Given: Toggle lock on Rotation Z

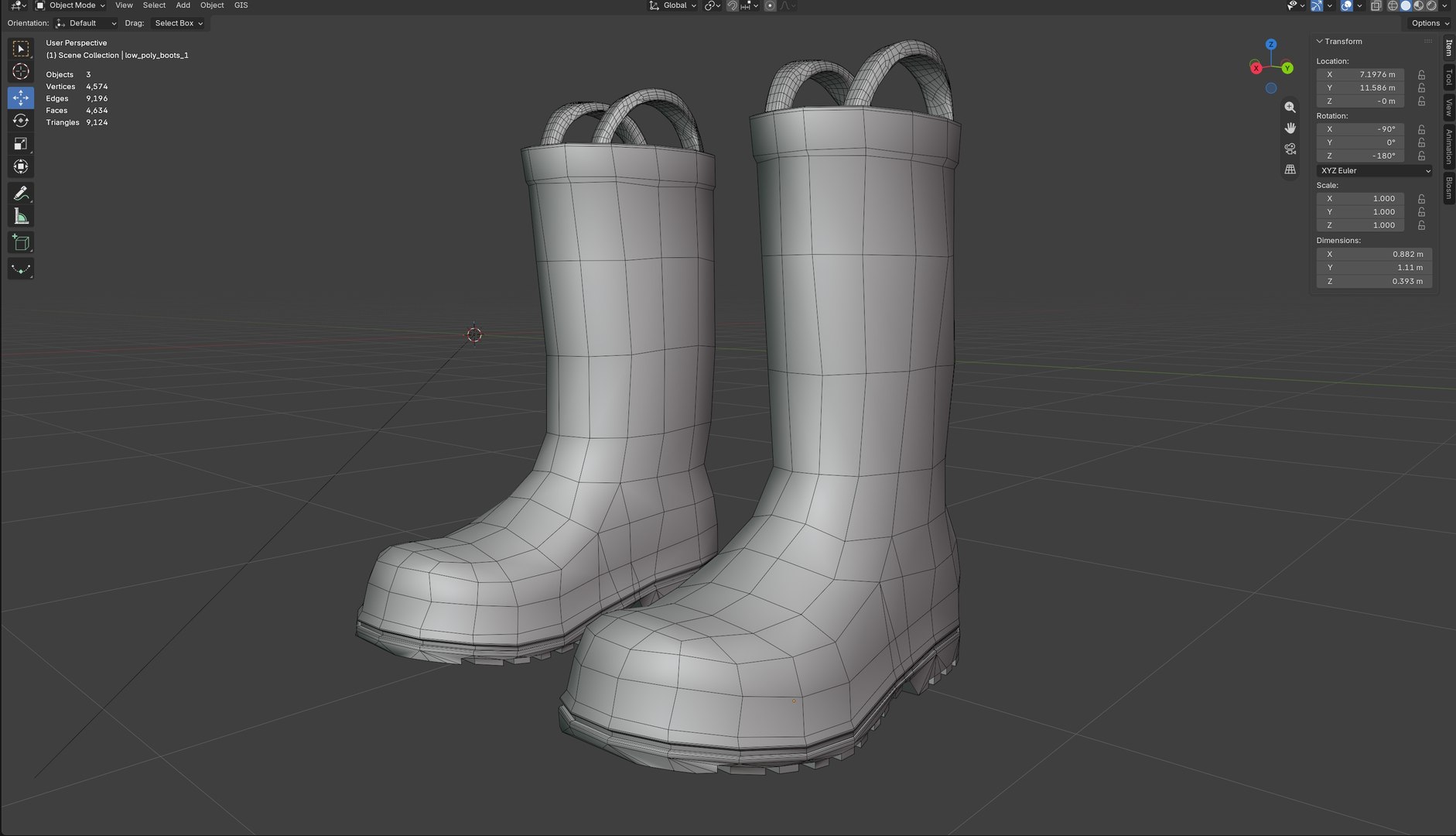Looking at the screenshot, I should click(1421, 156).
